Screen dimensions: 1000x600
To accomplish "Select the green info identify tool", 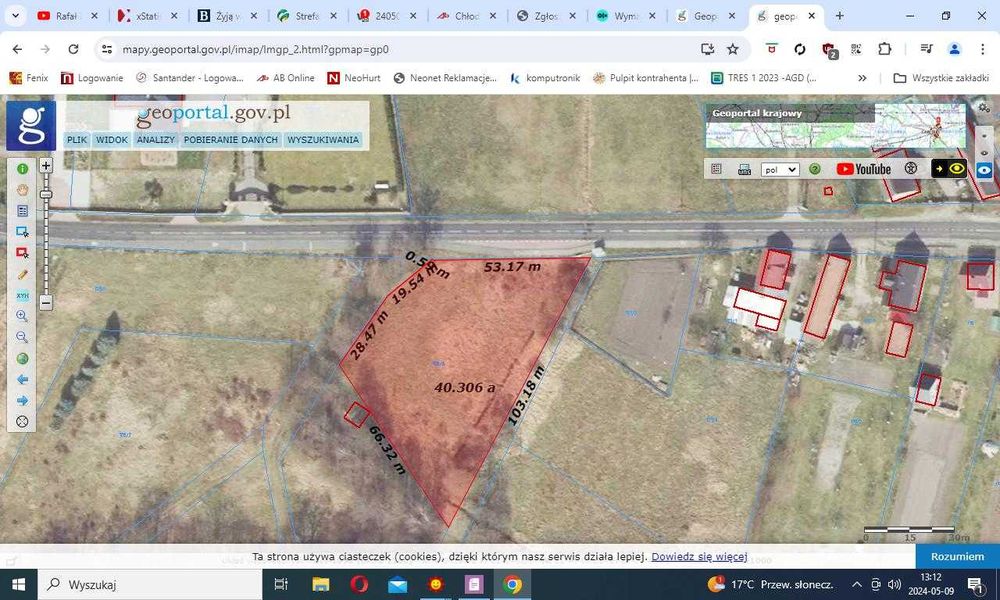I will [22, 168].
